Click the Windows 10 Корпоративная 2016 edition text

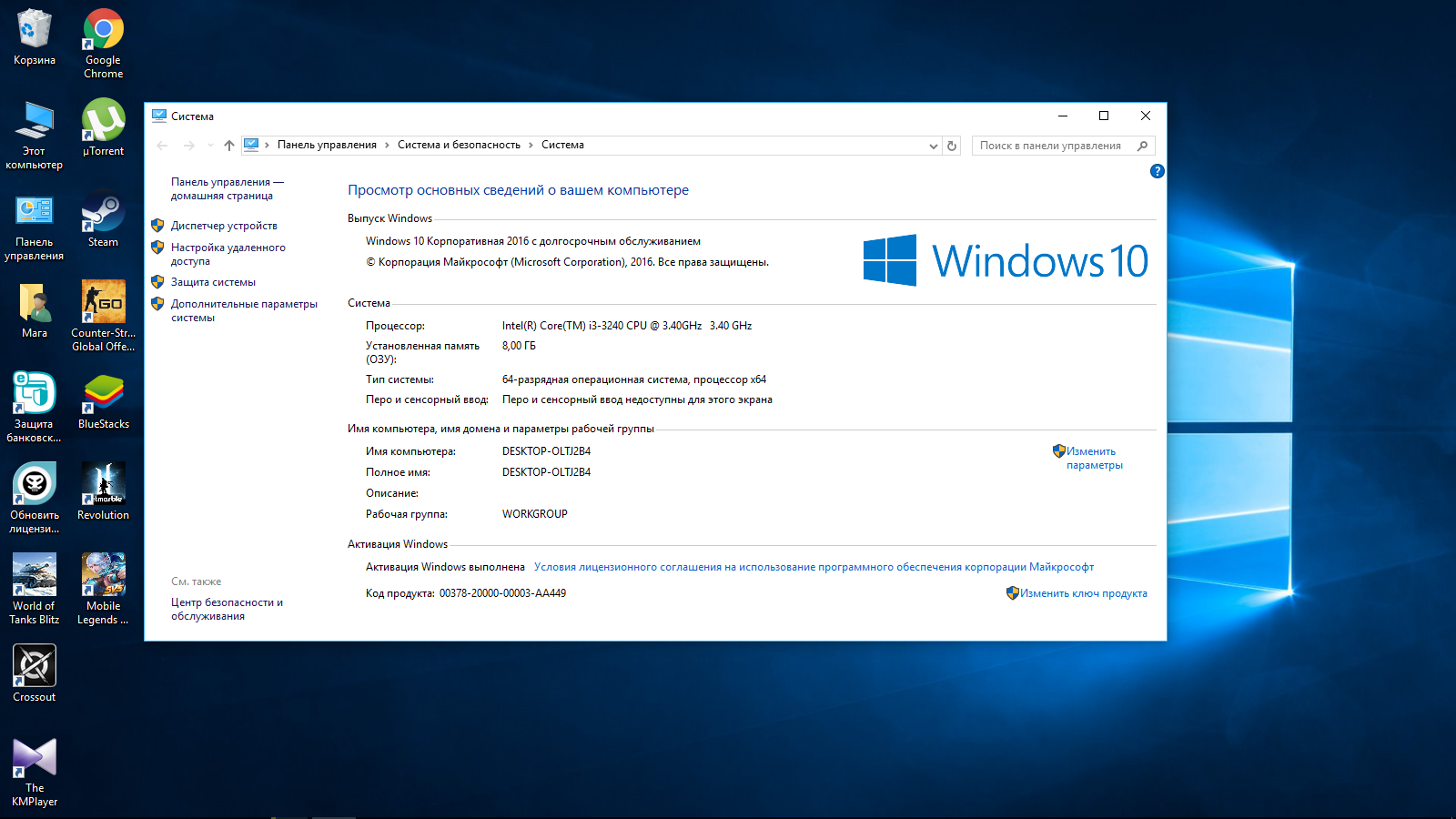tap(533, 241)
